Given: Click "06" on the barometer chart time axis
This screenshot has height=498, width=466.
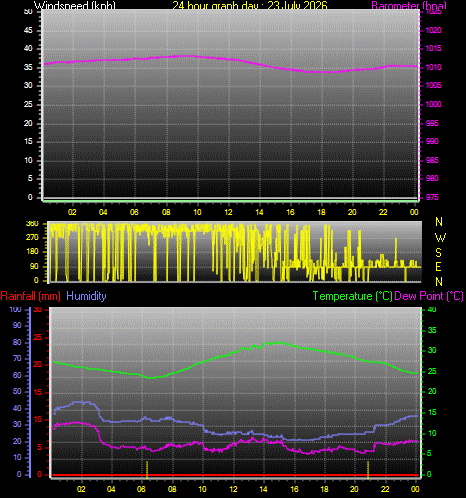Looking at the screenshot, I should tap(134, 212).
